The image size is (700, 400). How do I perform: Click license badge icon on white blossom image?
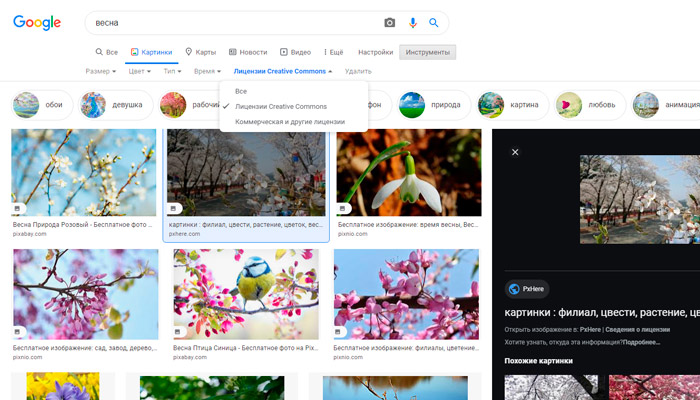point(17,208)
